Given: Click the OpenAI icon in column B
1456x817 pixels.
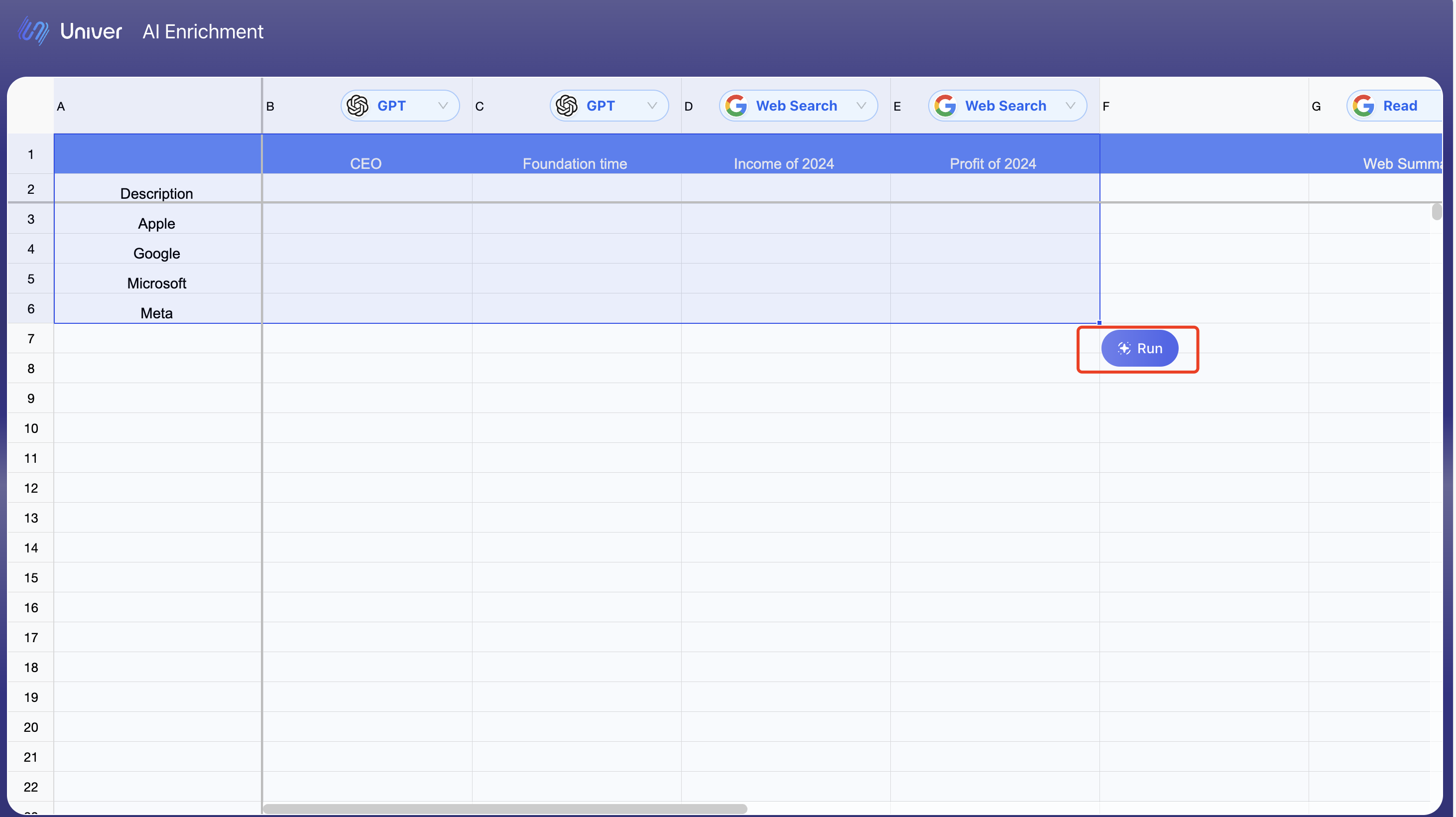Looking at the screenshot, I should (x=358, y=106).
